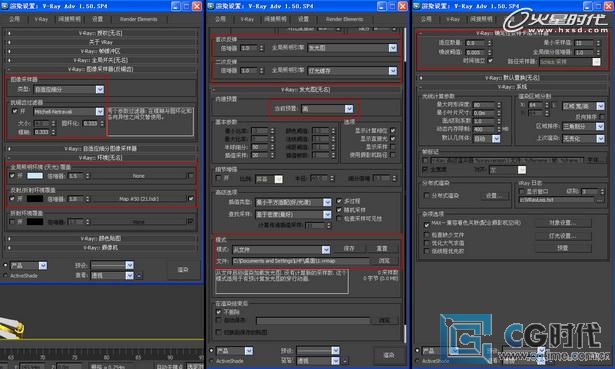
Task: Enable the 分布式渲染 checkbox
Action: pos(426,196)
